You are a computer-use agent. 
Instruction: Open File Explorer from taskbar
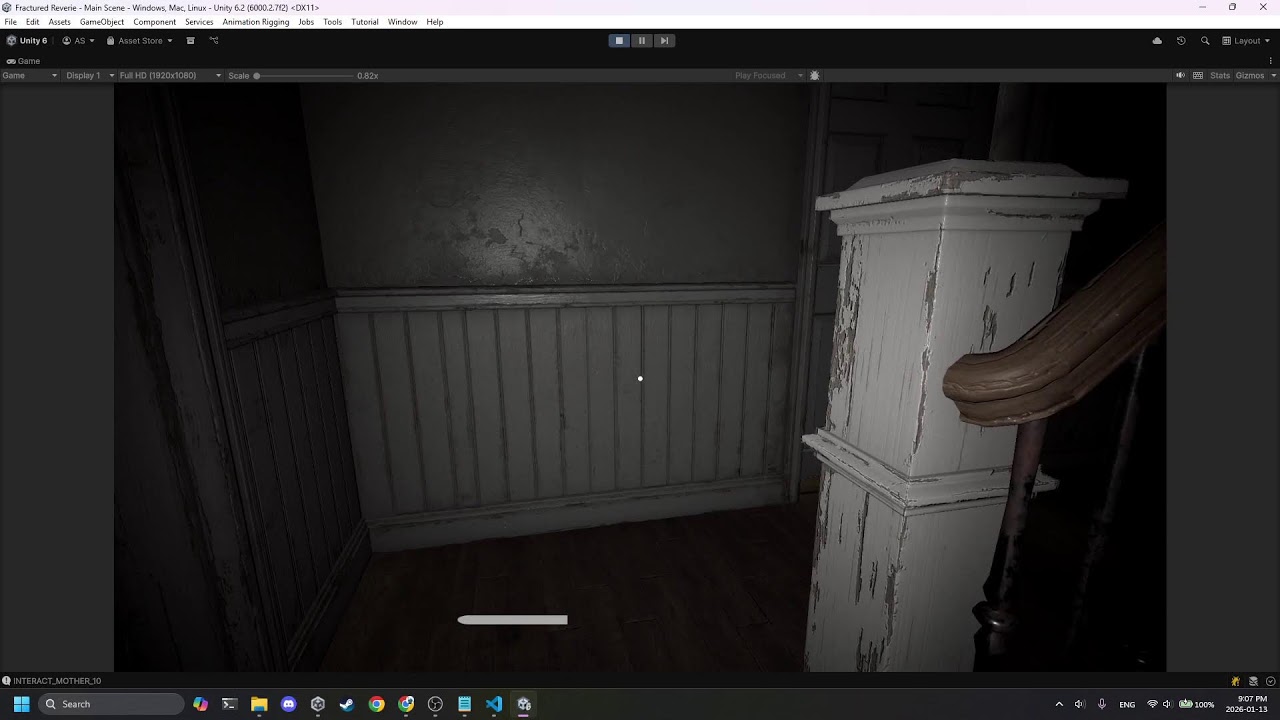point(259,704)
